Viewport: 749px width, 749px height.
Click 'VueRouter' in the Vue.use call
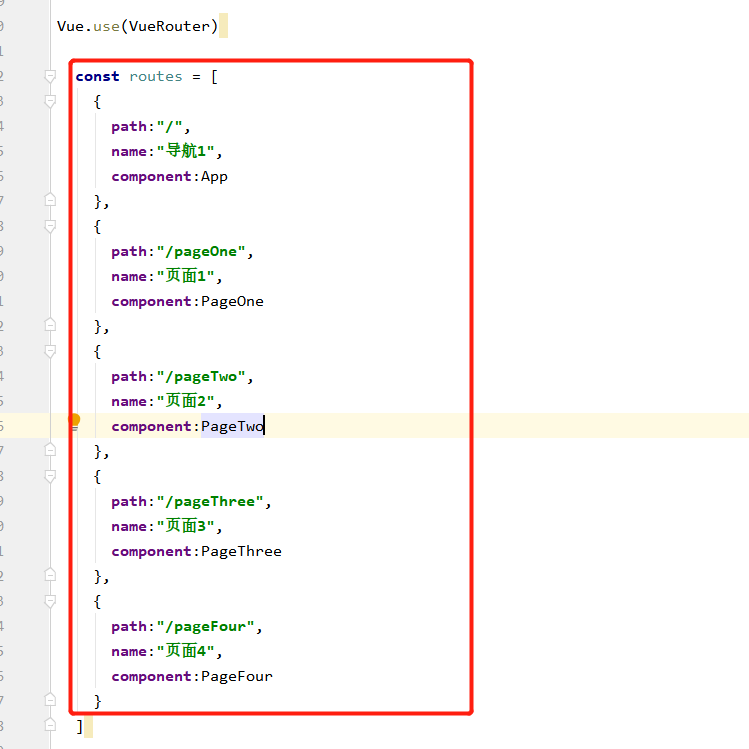tap(169, 26)
